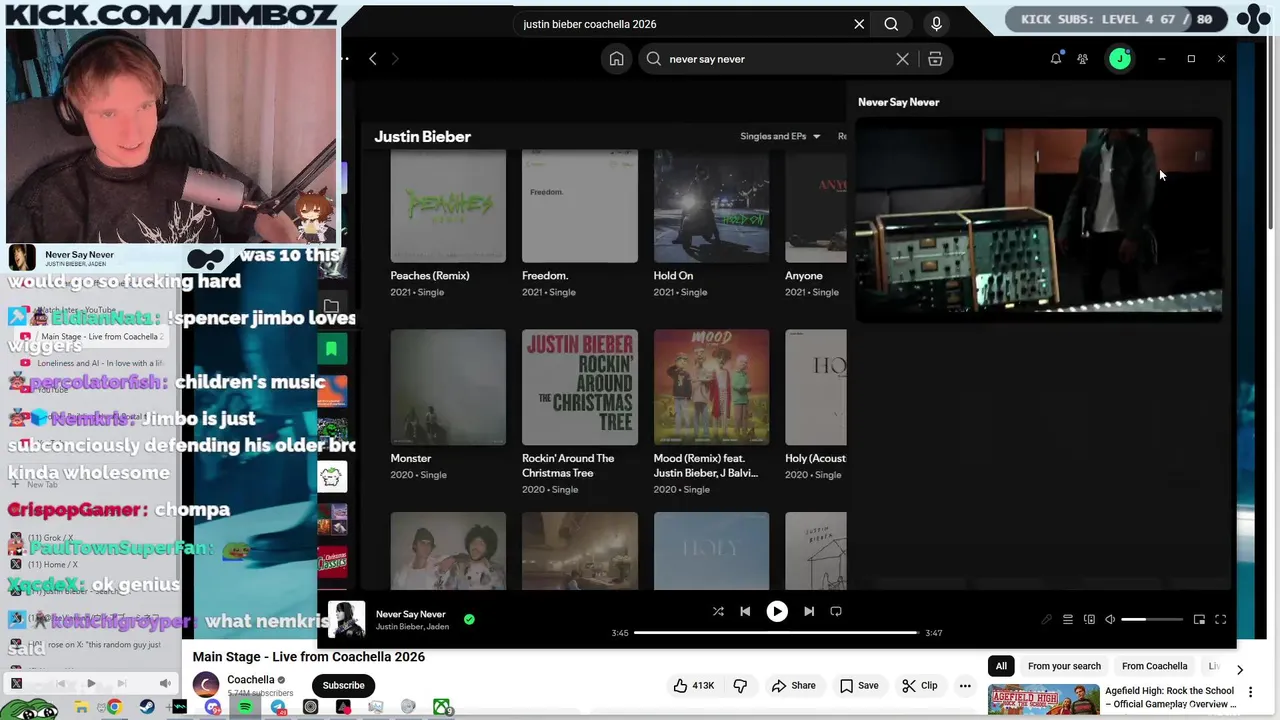Select the 'From Coachella' chip
The height and width of the screenshot is (720, 1280).
coord(1154,666)
